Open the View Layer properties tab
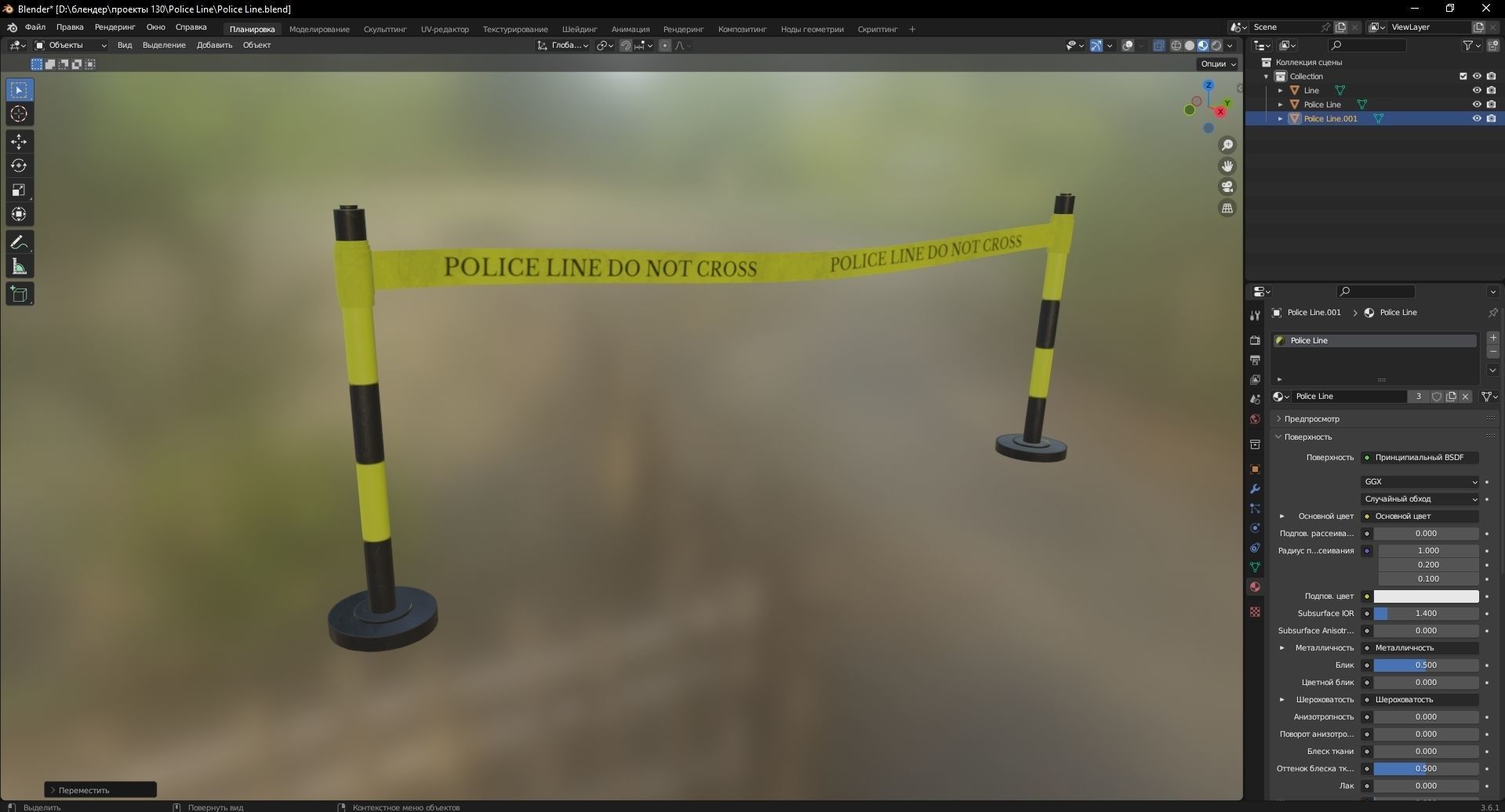This screenshot has width=1505, height=812. click(x=1255, y=379)
